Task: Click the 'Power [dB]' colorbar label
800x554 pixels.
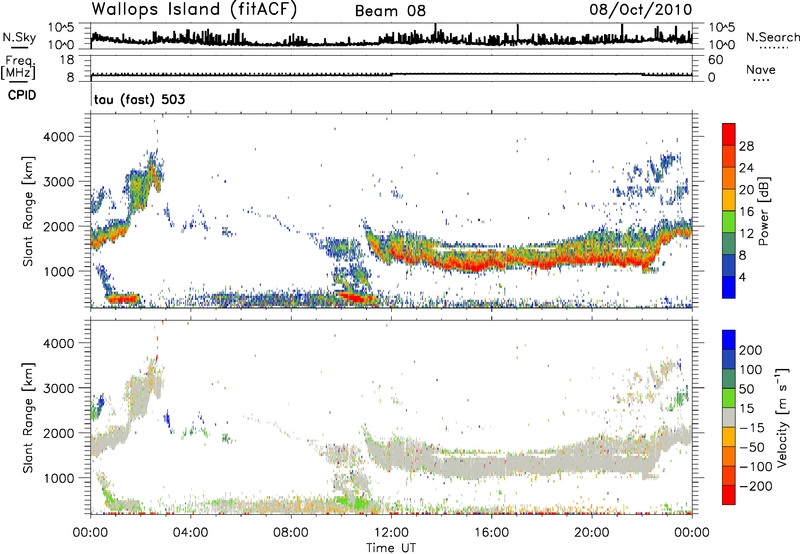Action: [763, 211]
